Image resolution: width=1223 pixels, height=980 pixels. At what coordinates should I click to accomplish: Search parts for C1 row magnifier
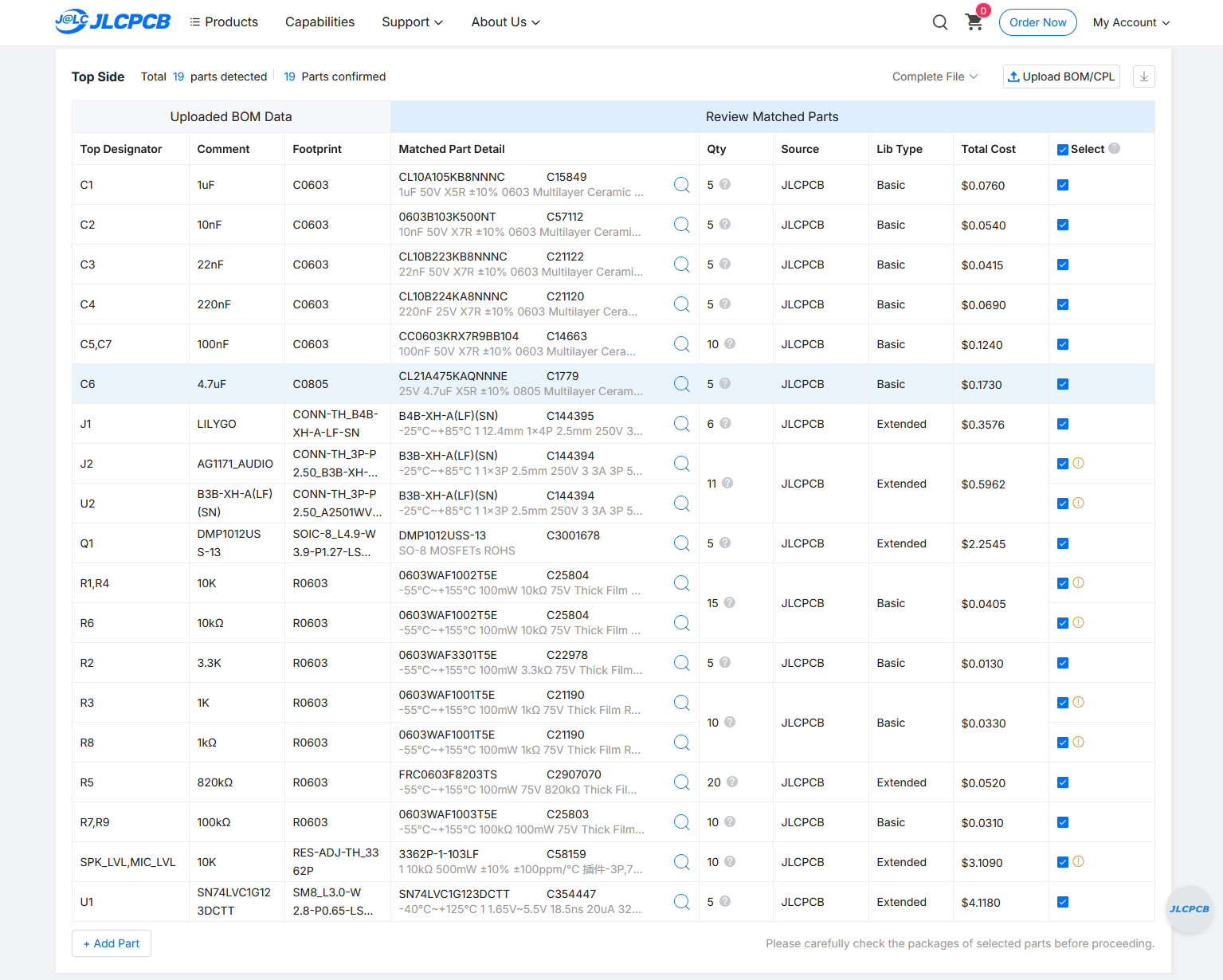pyautogui.click(x=682, y=185)
